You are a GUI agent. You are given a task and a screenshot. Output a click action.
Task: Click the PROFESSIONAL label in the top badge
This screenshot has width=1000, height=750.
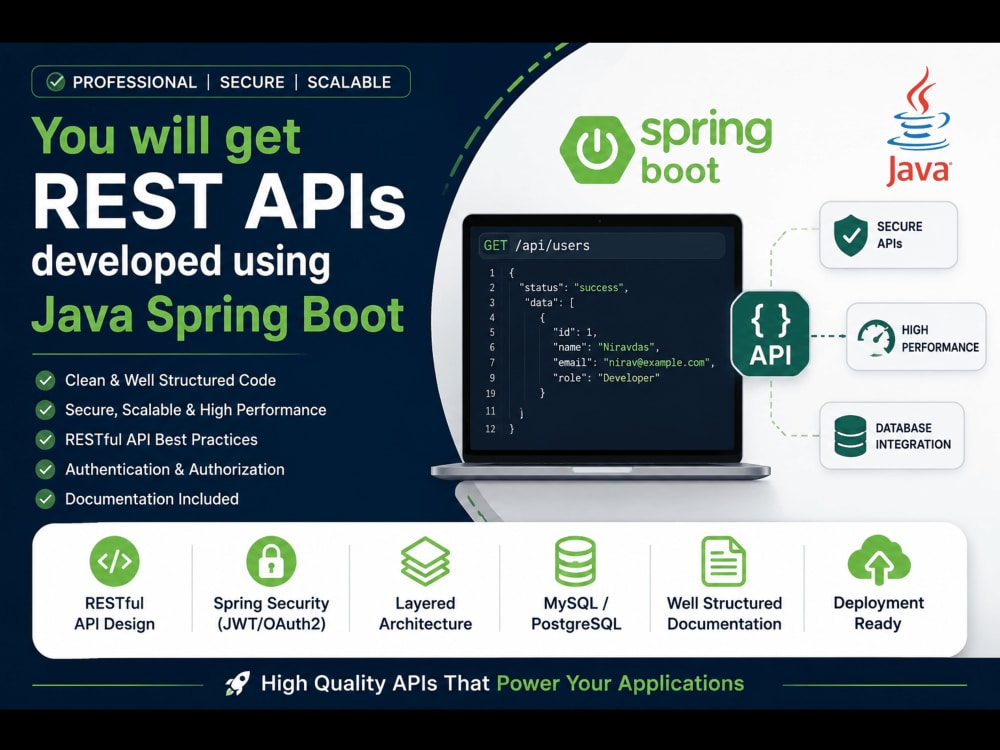pyautogui.click(x=135, y=82)
